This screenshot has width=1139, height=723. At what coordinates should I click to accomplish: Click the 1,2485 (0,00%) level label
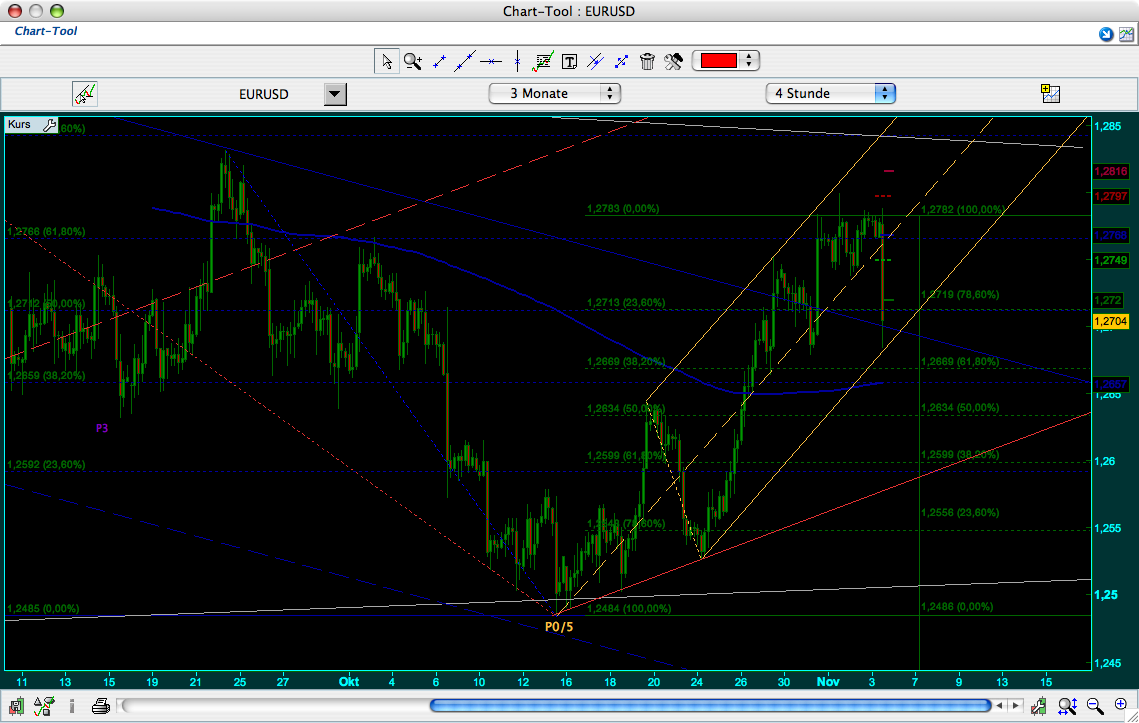[44, 608]
